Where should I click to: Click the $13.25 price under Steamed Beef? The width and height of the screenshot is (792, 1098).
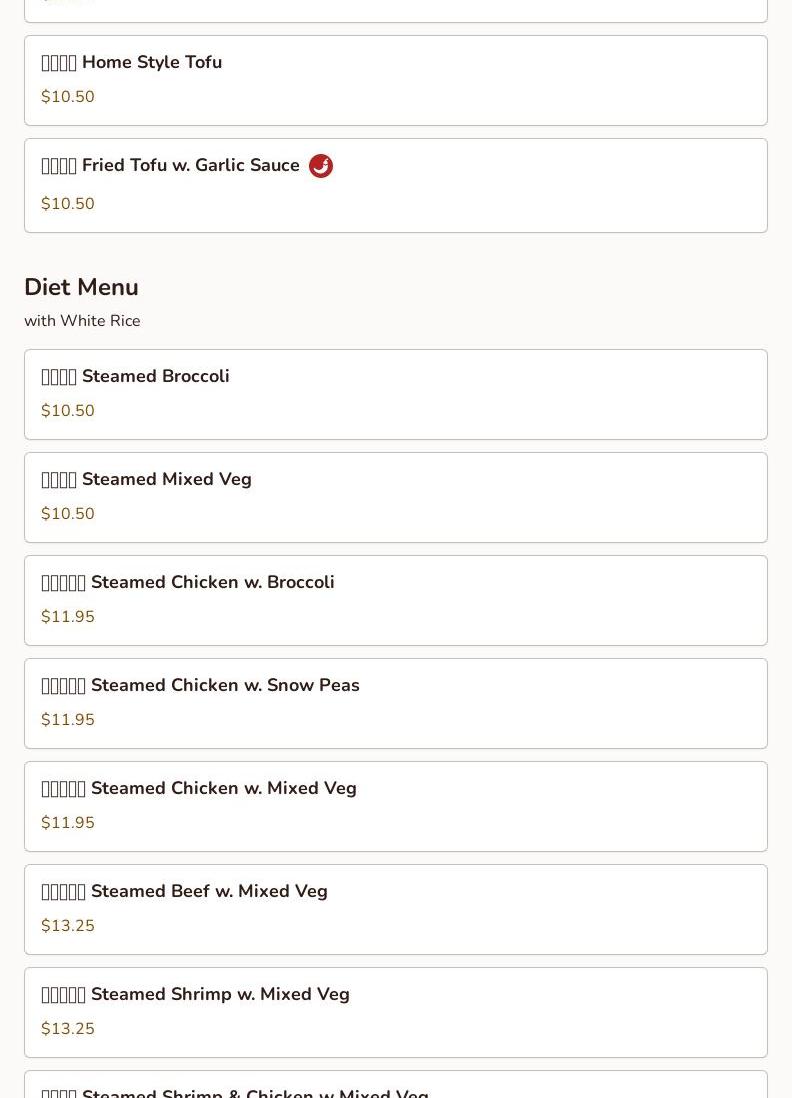[x=68, y=926]
